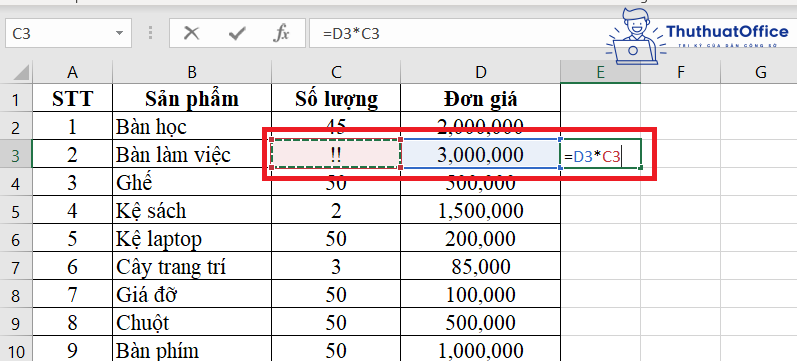The width and height of the screenshot is (797, 361).
Task: Click the Kệ laptop cell
Action: pos(192,237)
